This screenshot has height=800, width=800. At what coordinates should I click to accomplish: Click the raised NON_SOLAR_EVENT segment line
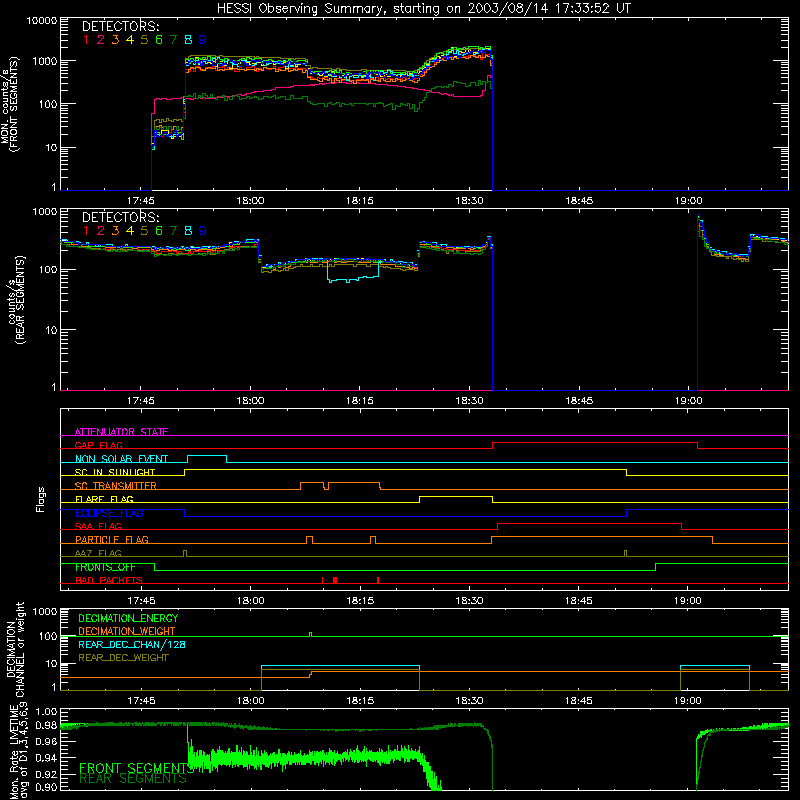tap(207, 456)
